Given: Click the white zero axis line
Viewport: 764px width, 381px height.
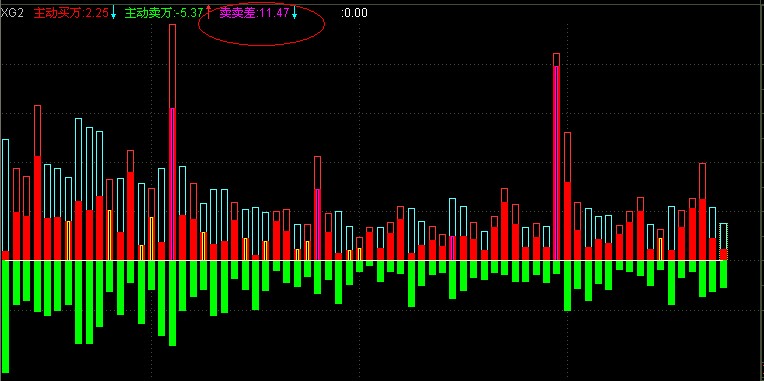Looking at the screenshot, I should (x=364, y=261).
